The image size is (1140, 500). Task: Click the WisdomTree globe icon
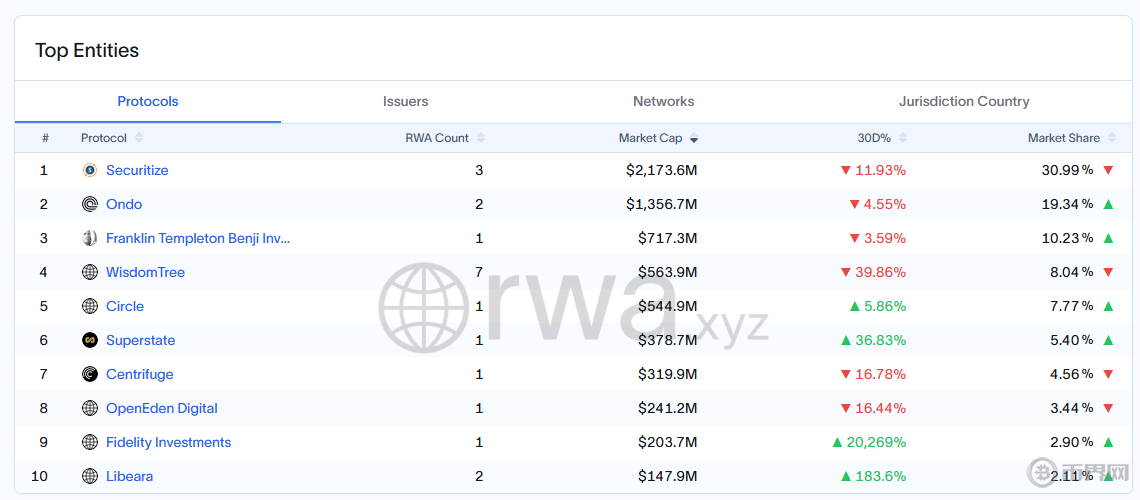90,272
